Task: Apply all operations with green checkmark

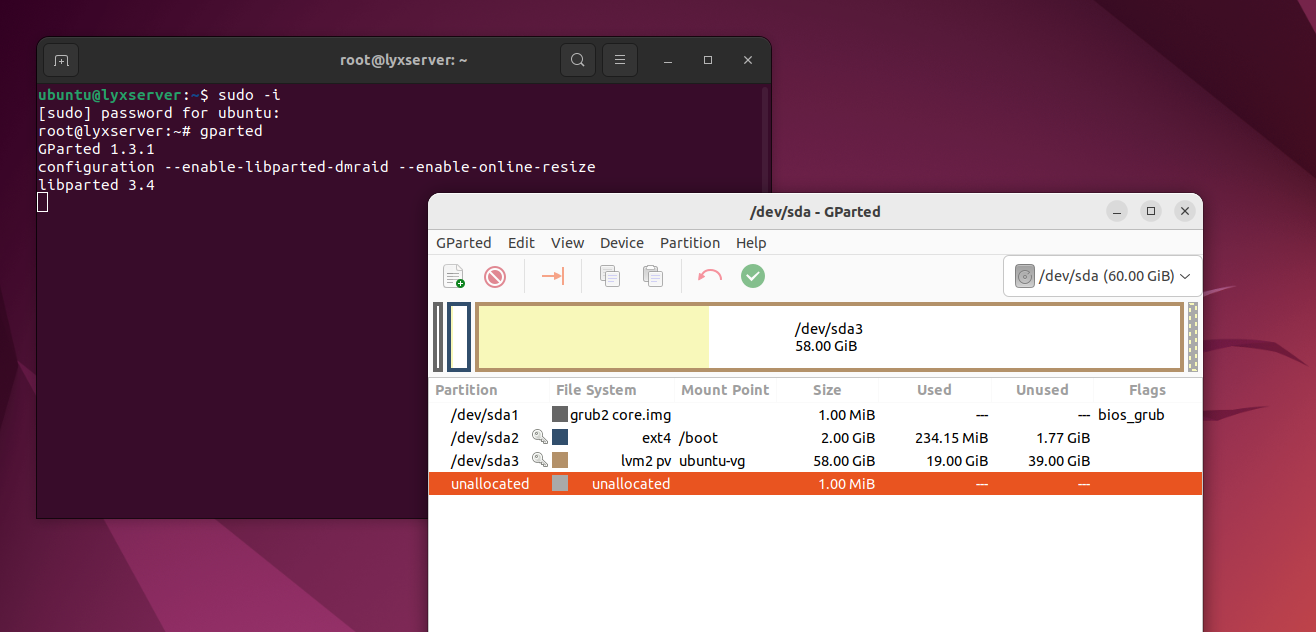Action: pos(753,276)
